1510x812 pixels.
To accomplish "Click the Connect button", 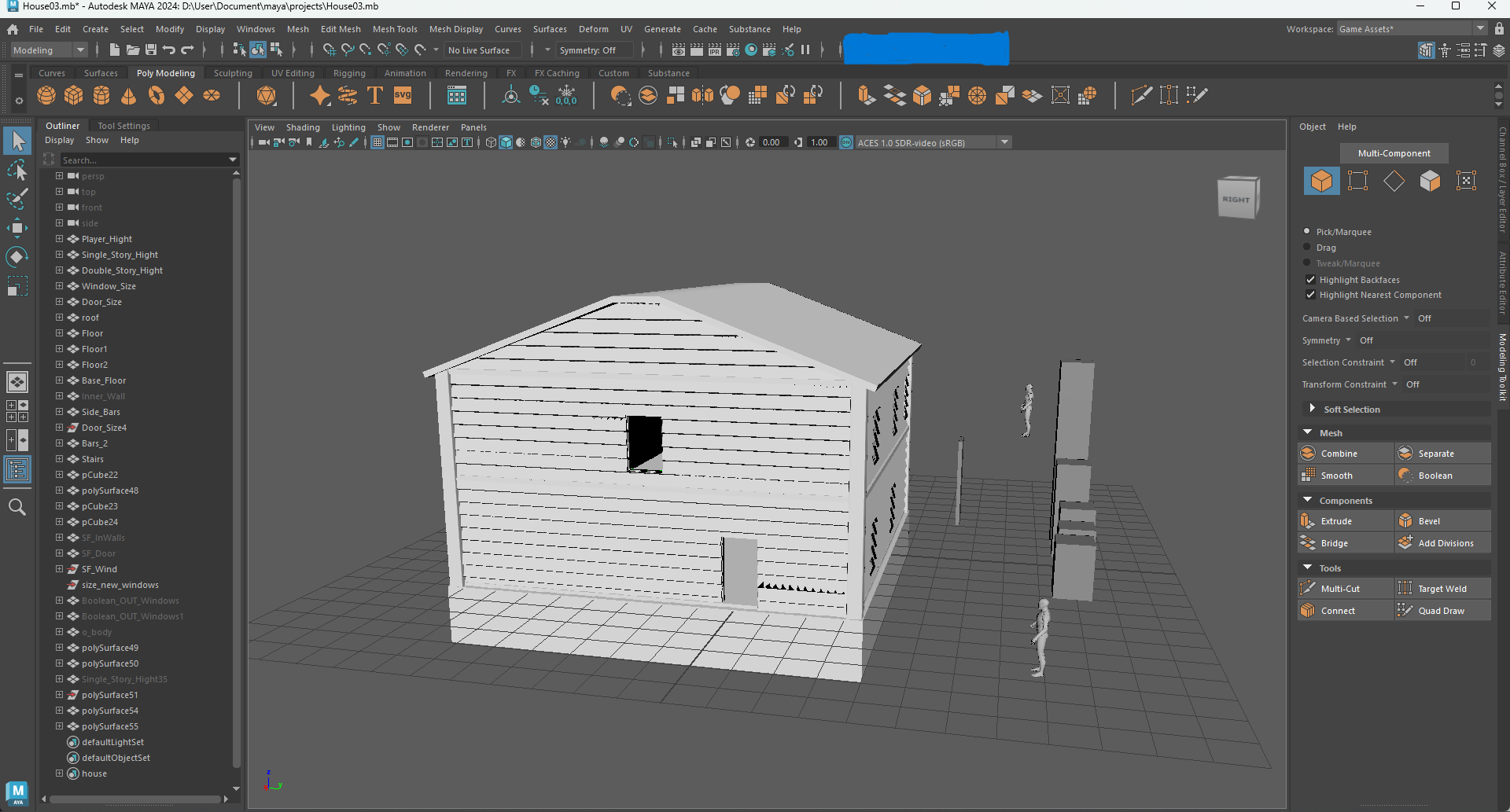I will [1345, 611].
